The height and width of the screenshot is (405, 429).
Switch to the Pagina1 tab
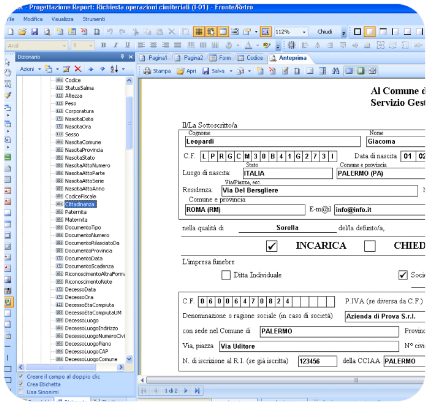pos(153,58)
